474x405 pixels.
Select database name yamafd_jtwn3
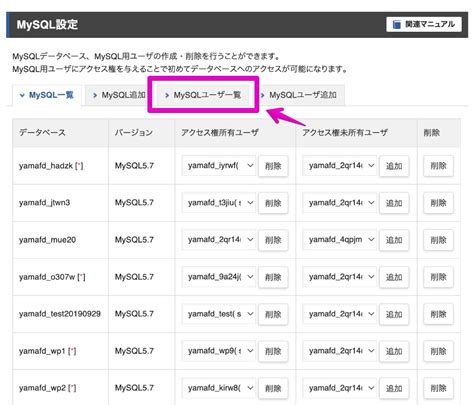pos(44,203)
